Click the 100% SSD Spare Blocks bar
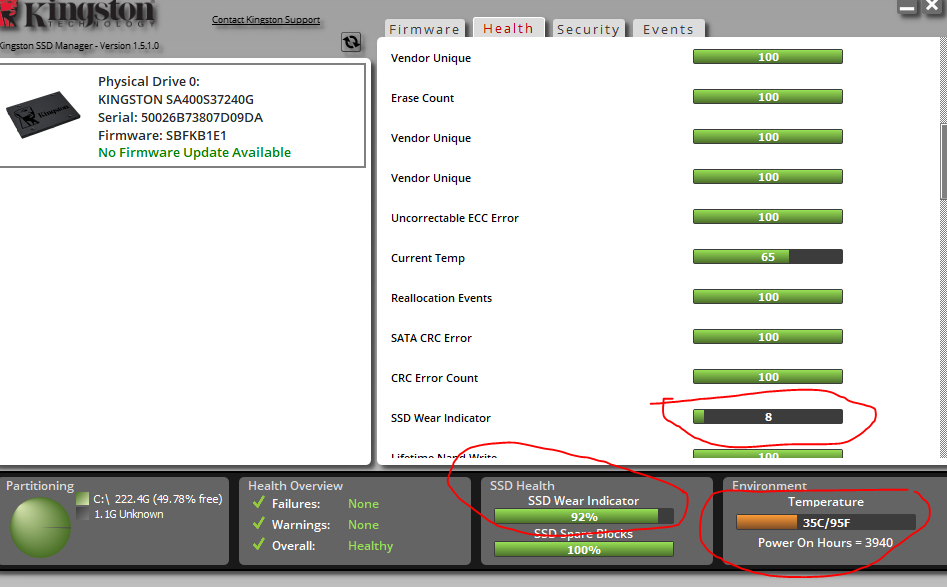The width and height of the screenshot is (947, 587). 583,550
